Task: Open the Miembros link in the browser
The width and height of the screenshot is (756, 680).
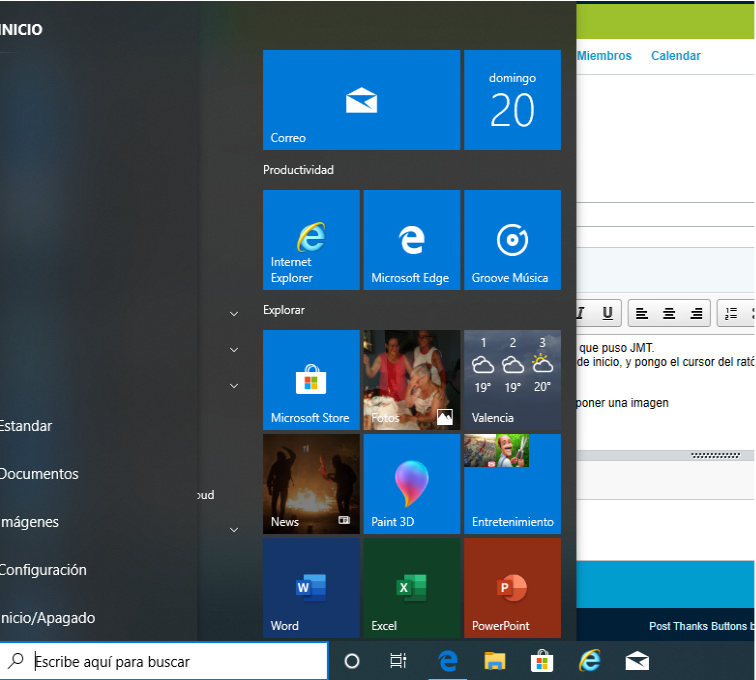Action: click(x=604, y=56)
